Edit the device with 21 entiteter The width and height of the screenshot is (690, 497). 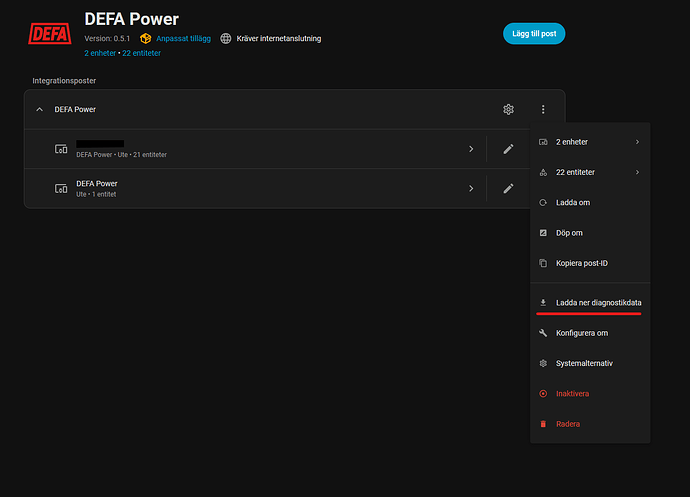click(x=508, y=149)
